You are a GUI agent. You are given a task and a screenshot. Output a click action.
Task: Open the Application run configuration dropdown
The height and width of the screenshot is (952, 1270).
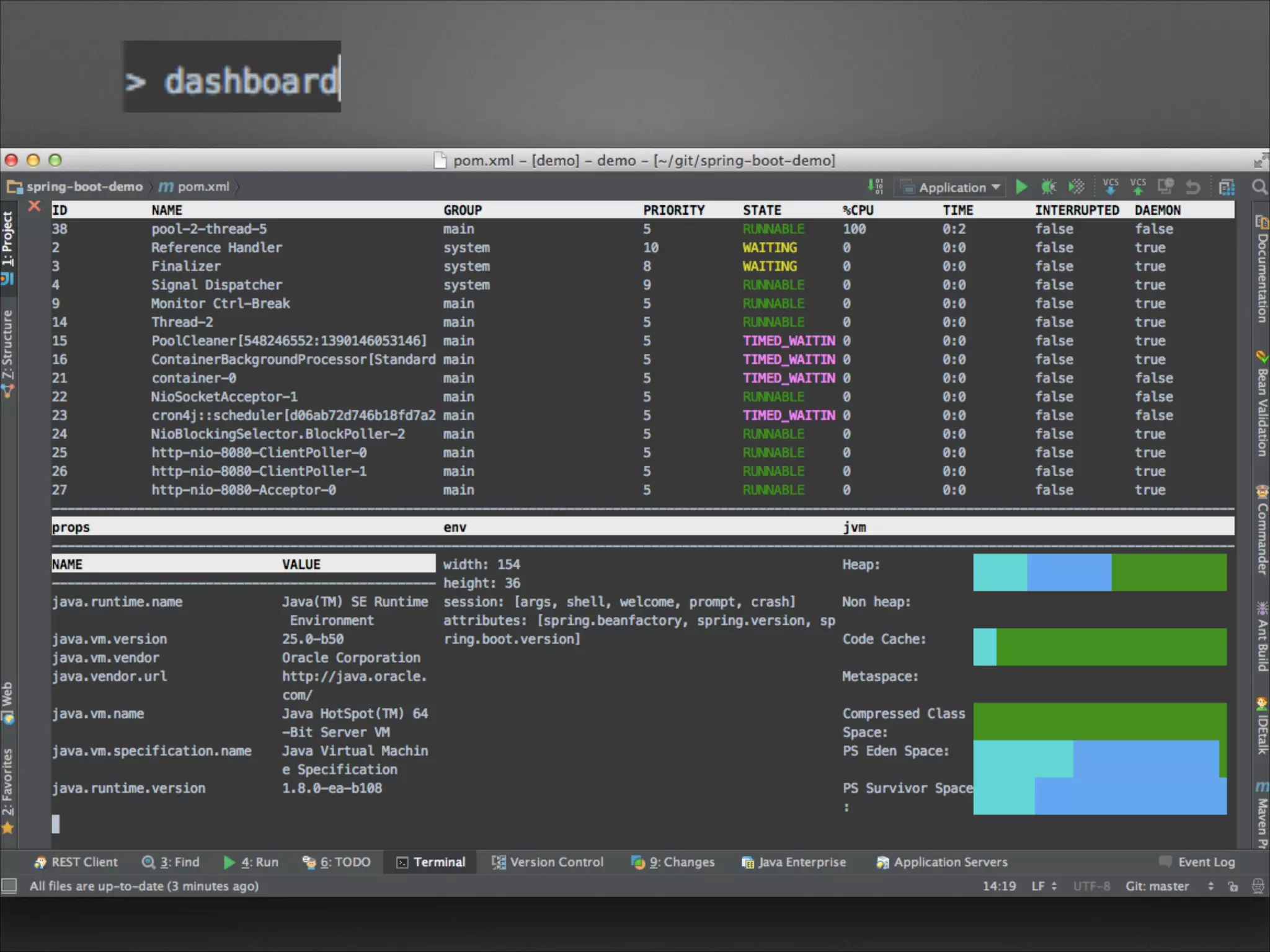click(952, 187)
